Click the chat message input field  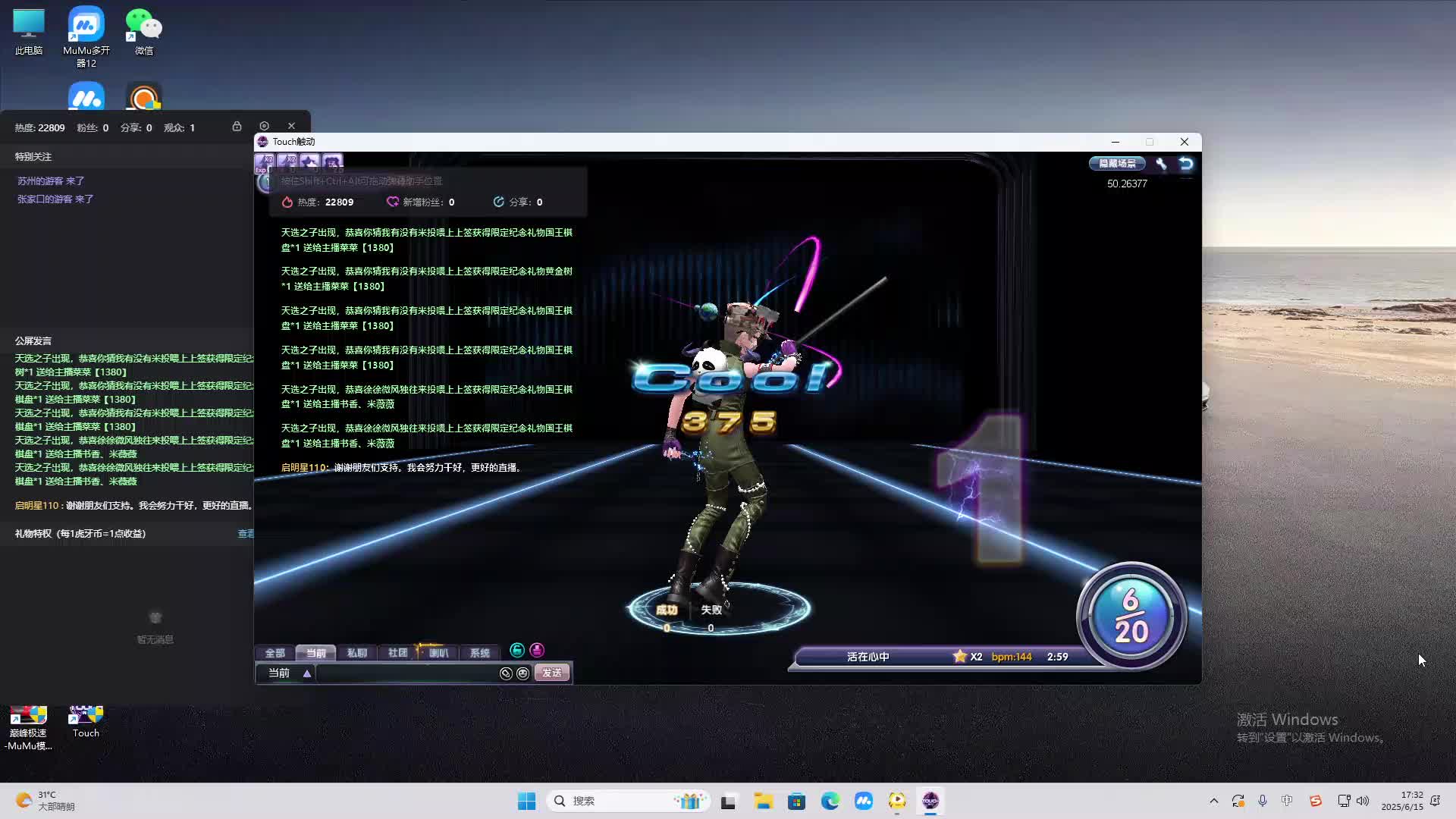406,673
